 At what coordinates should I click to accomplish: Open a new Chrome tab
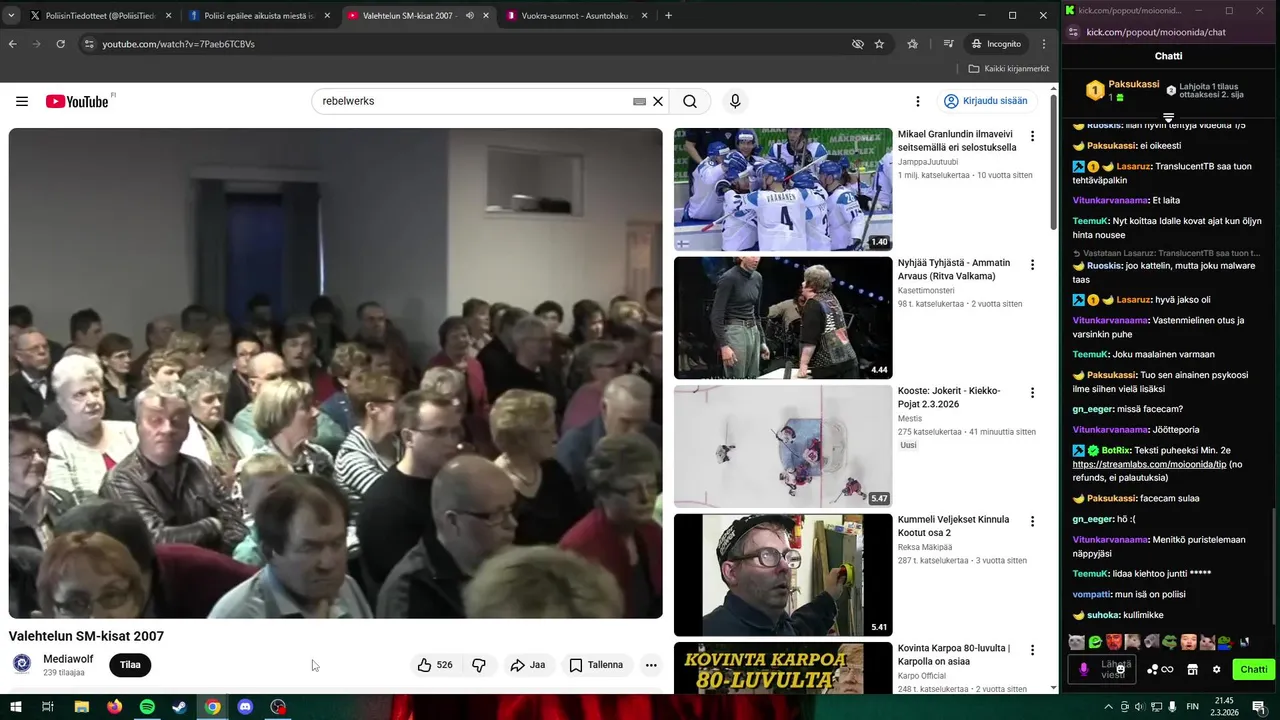[x=669, y=15]
